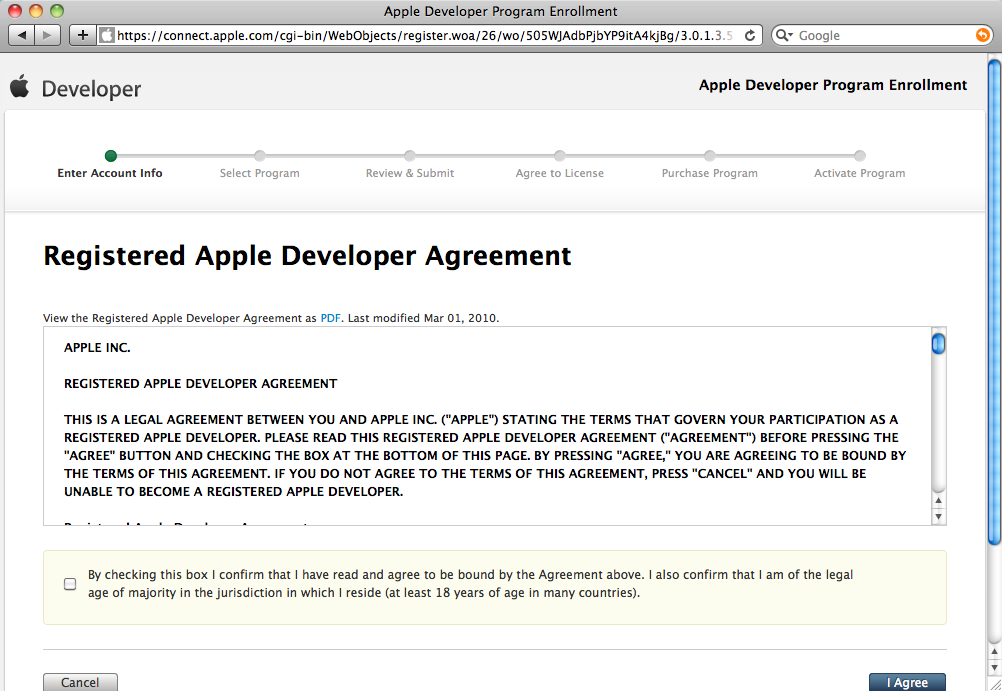Click the Purchase Program step label
The height and width of the screenshot is (691, 1002).
pos(709,173)
